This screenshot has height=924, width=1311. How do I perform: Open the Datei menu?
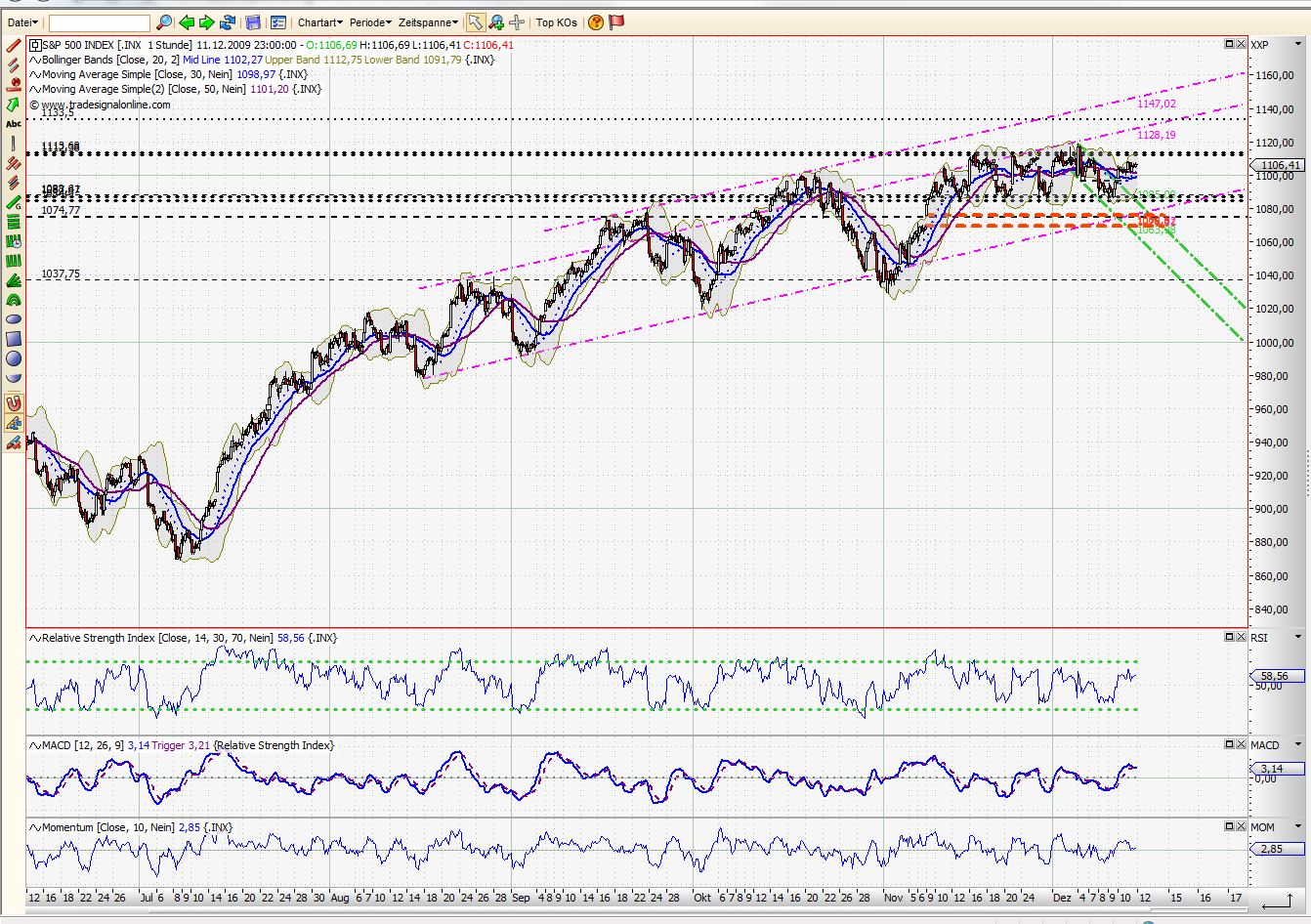[20, 21]
